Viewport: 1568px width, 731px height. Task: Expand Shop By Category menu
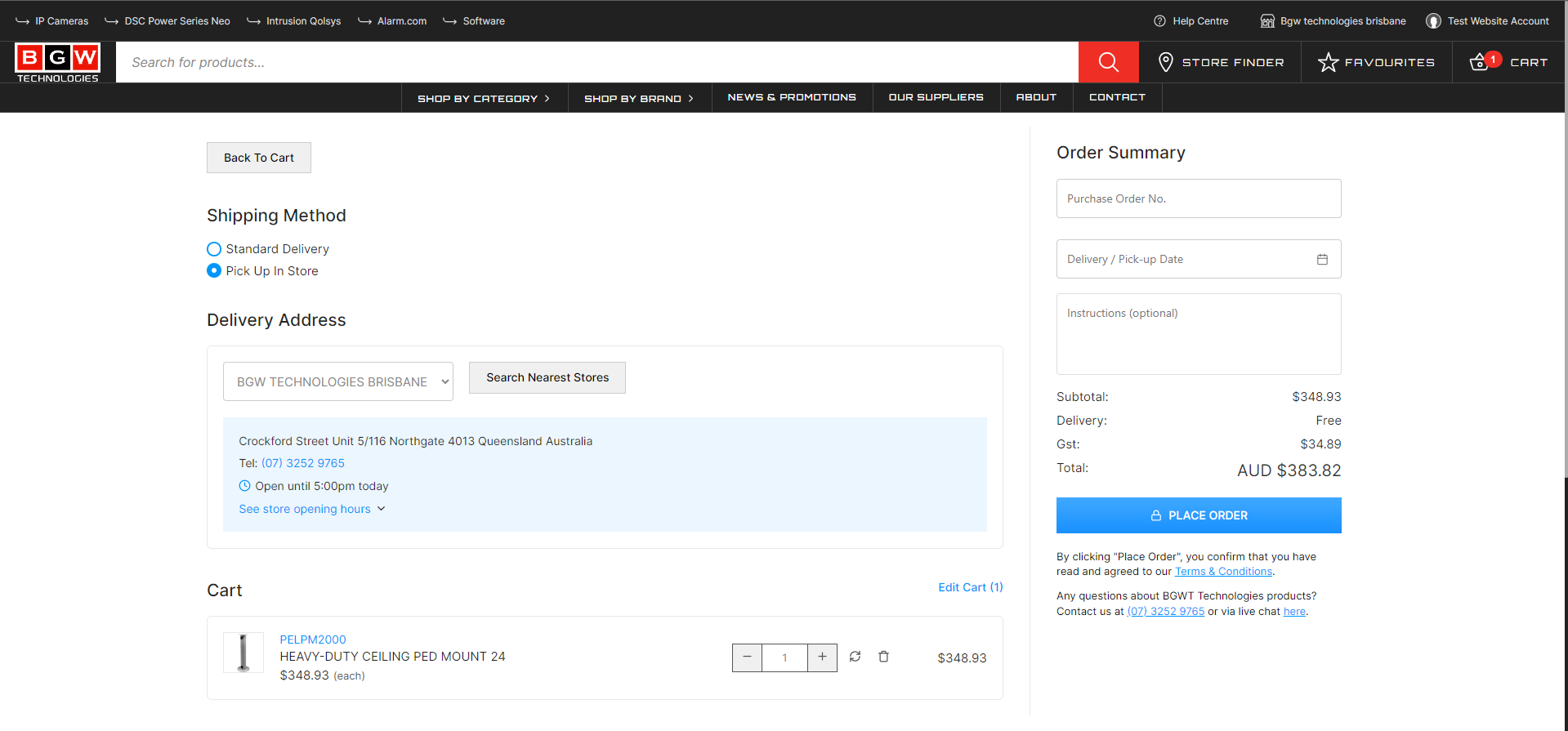click(485, 98)
